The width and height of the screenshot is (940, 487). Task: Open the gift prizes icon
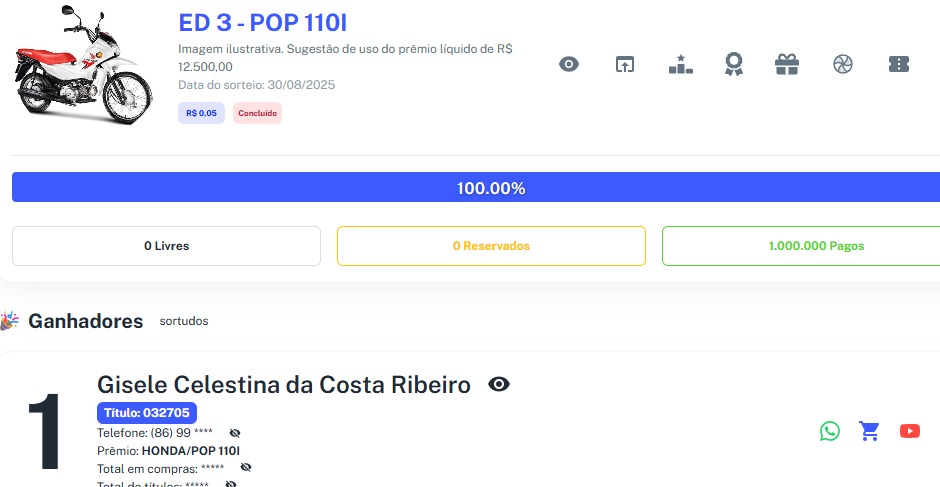tap(787, 64)
